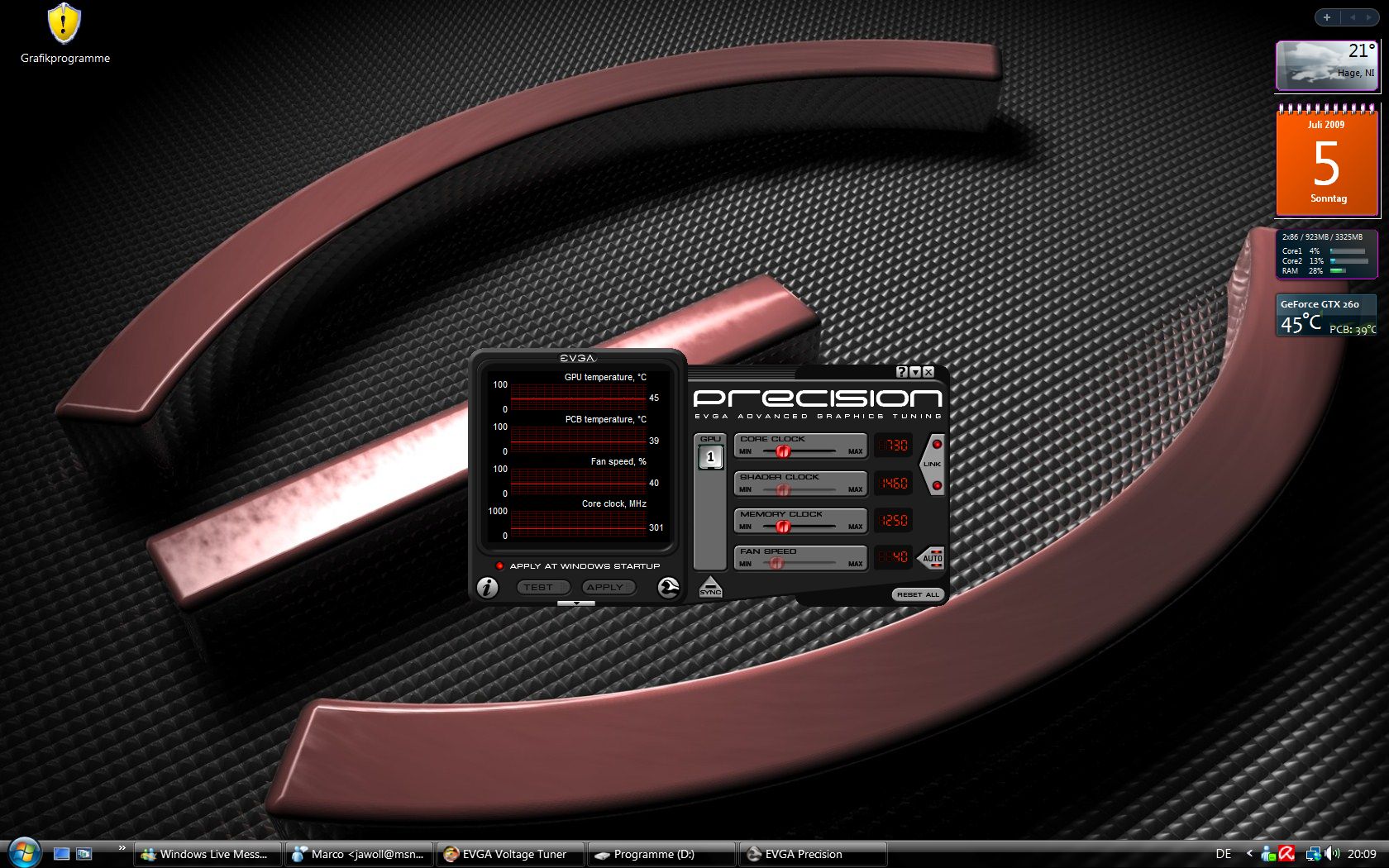This screenshot has width=1389, height=868.
Task: Click the Memory Clock slider handle
Action: [783, 527]
